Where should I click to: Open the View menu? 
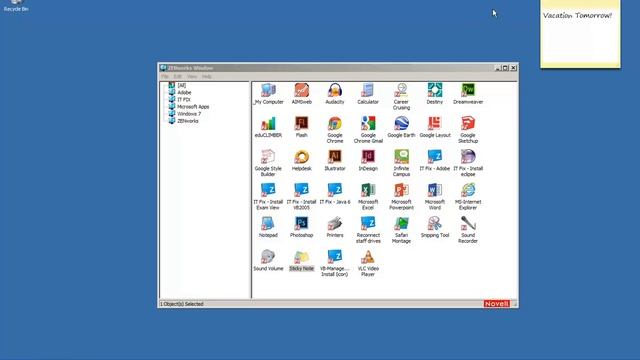click(x=192, y=76)
